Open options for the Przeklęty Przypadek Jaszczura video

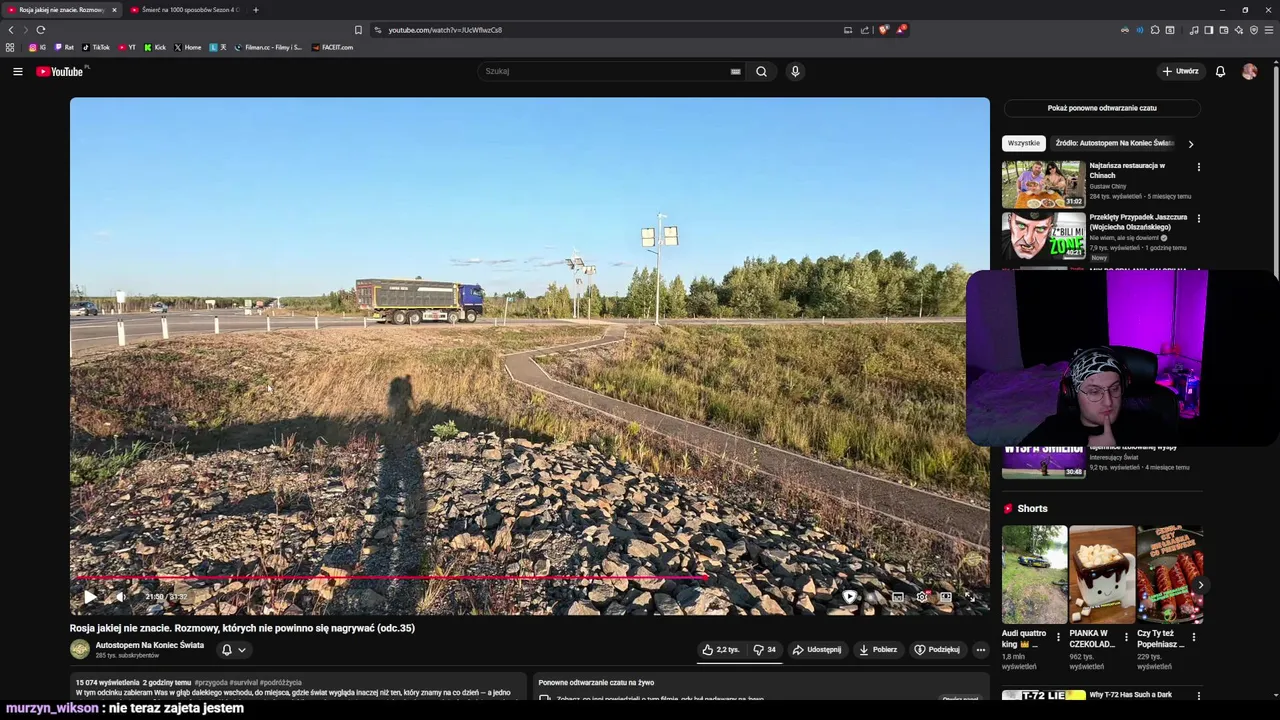click(1198, 218)
